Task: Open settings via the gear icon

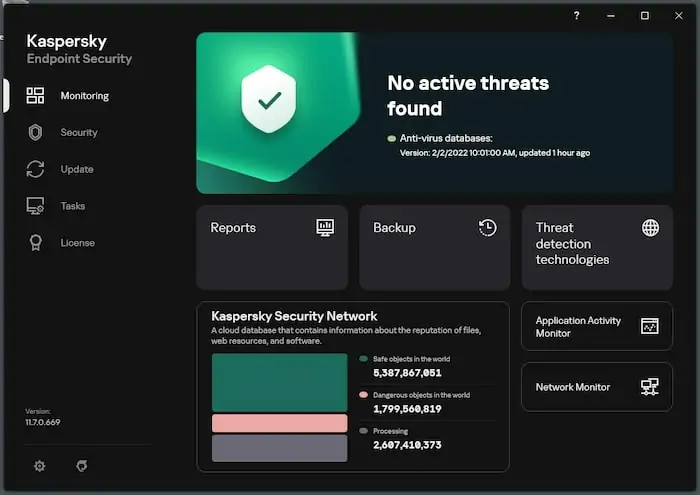Action: (x=40, y=466)
